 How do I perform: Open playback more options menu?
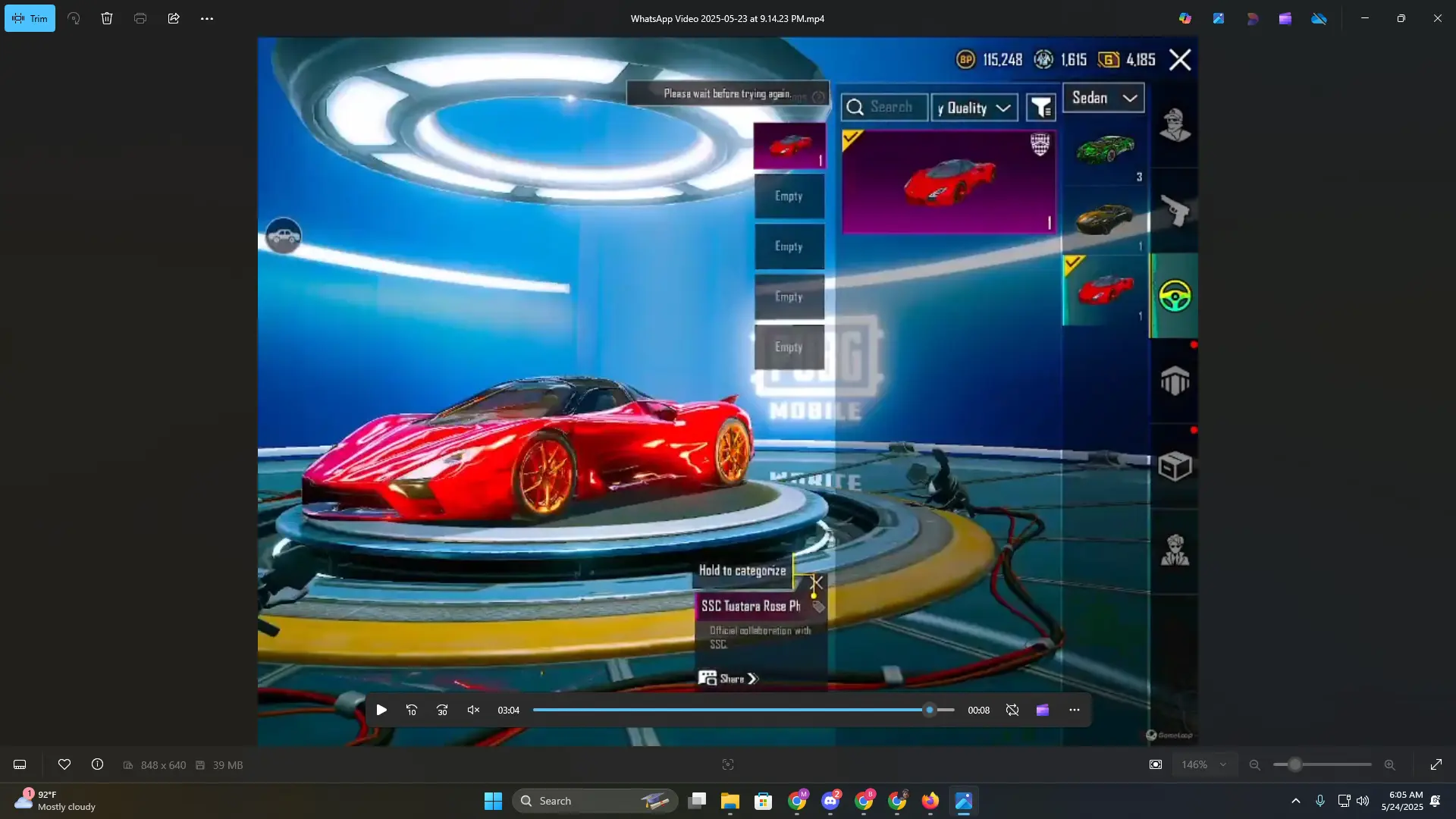(1075, 711)
